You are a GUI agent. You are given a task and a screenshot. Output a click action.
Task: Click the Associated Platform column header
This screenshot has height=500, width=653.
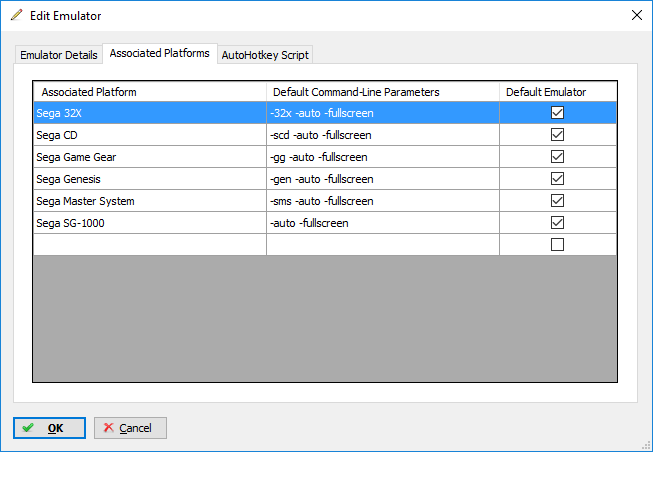(150, 92)
